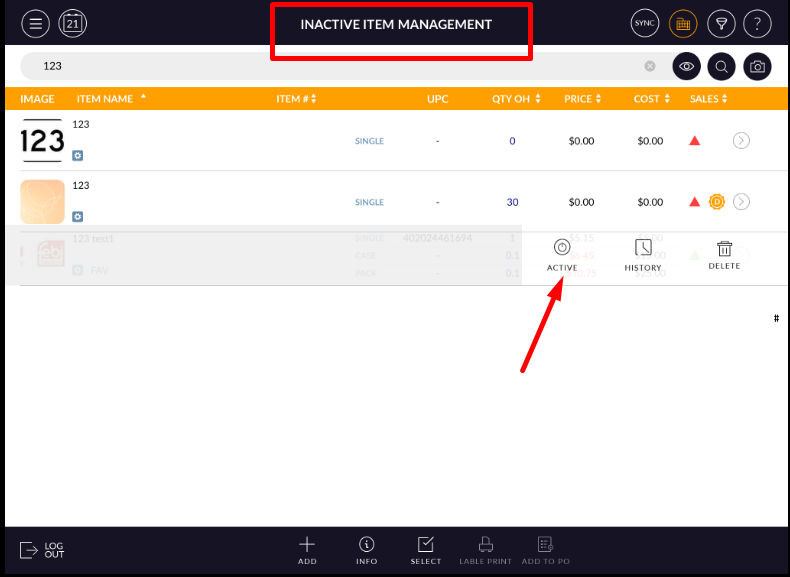Clear the search field text
Screen dimensions: 790x577
650,66
